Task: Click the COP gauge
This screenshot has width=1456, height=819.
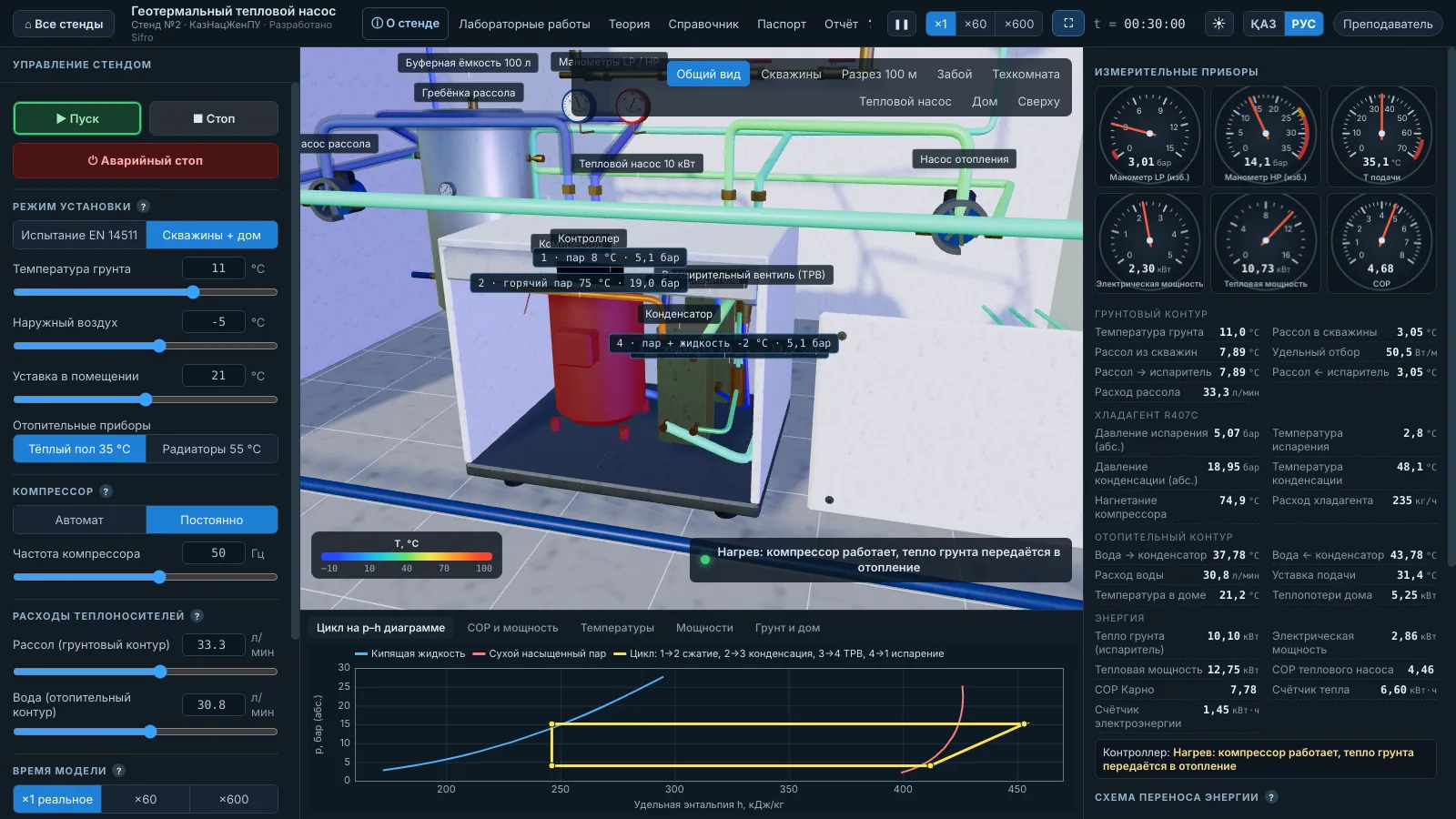Action: (x=1381, y=243)
